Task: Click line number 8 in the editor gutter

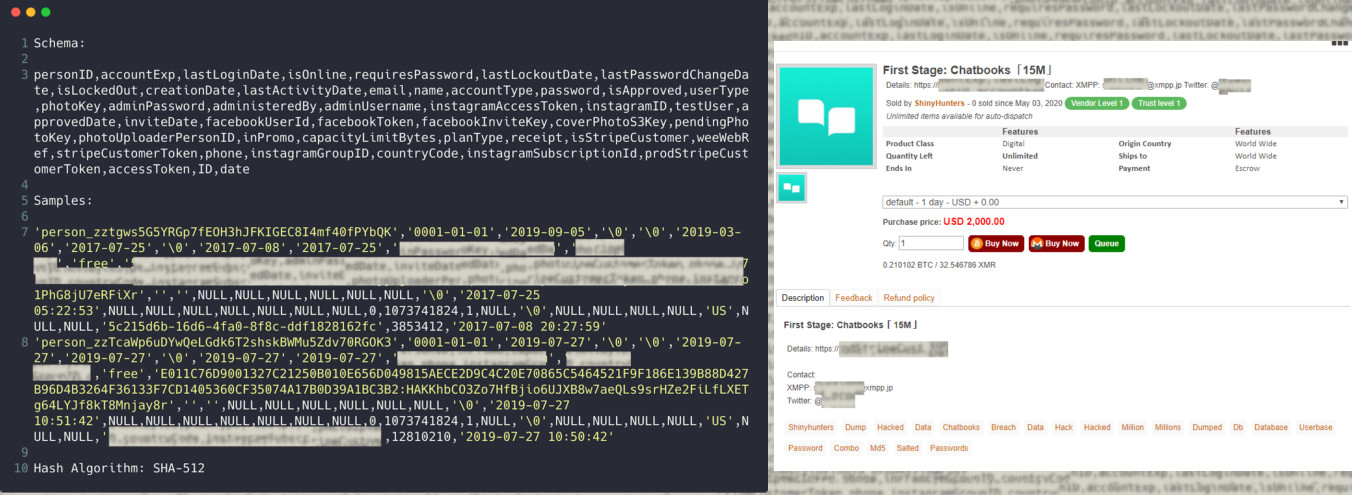Action: [23, 342]
